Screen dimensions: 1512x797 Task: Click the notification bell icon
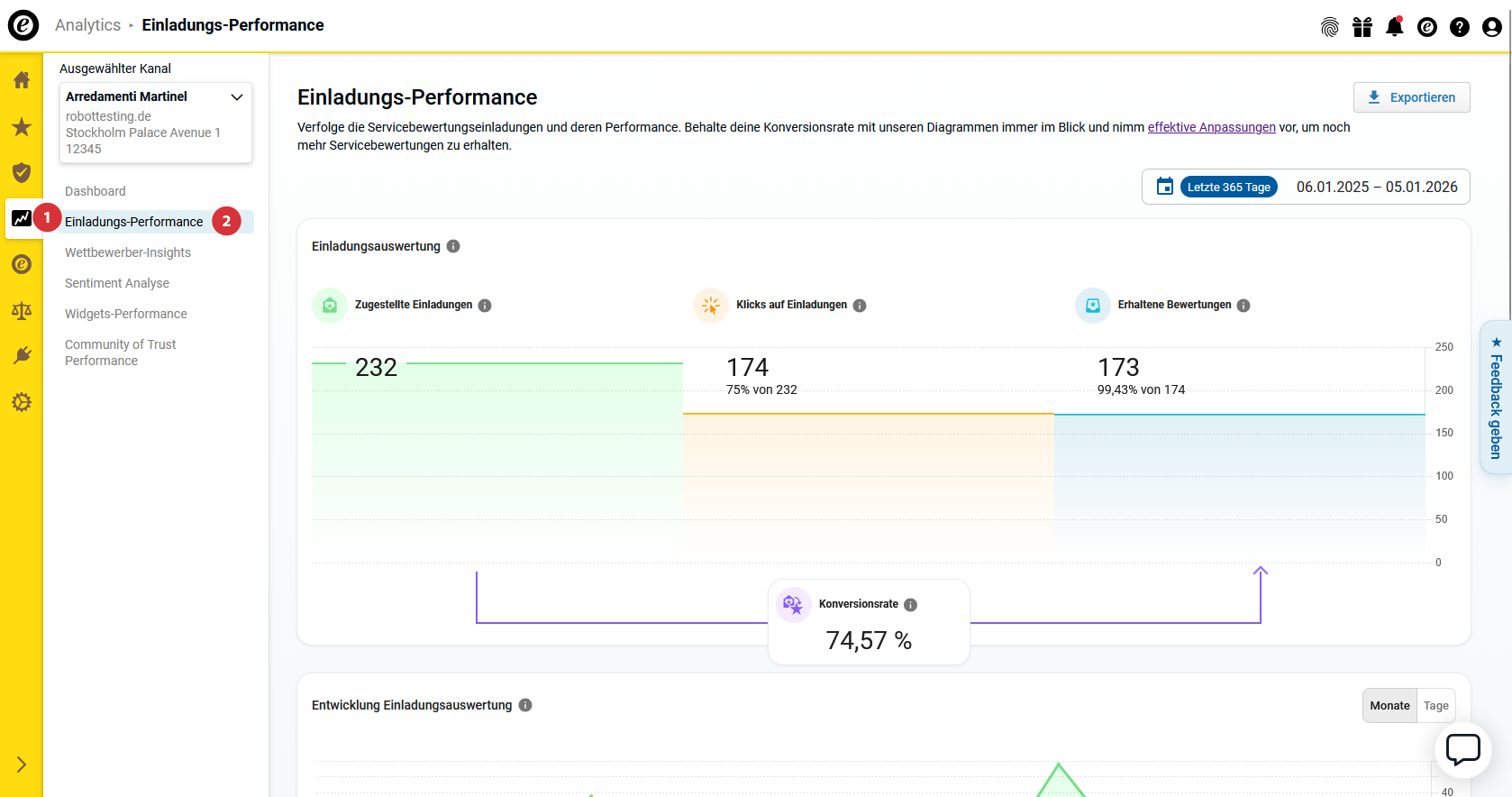click(x=1394, y=27)
